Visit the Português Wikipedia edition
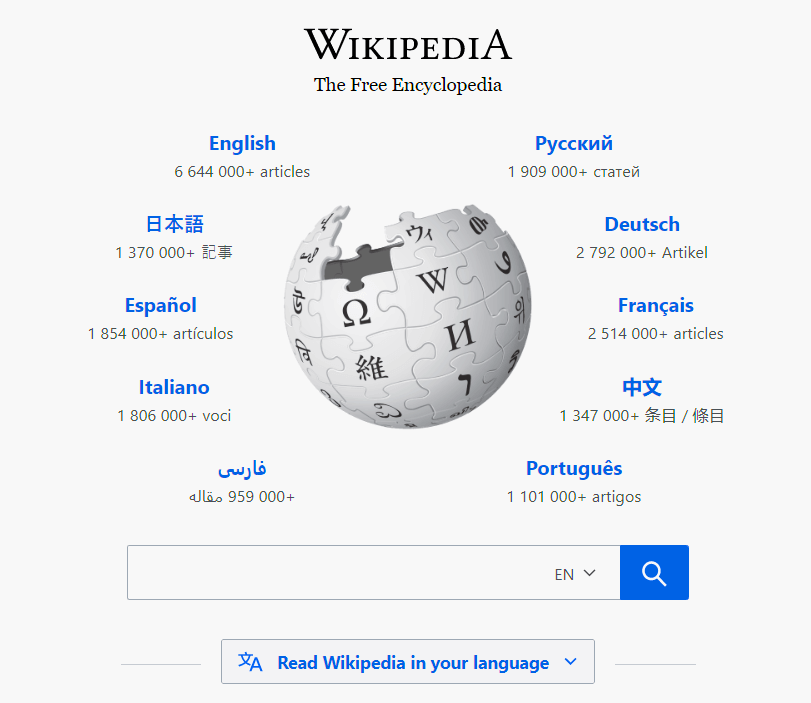The height and width of the screenshot is (703, 811). 574,468
